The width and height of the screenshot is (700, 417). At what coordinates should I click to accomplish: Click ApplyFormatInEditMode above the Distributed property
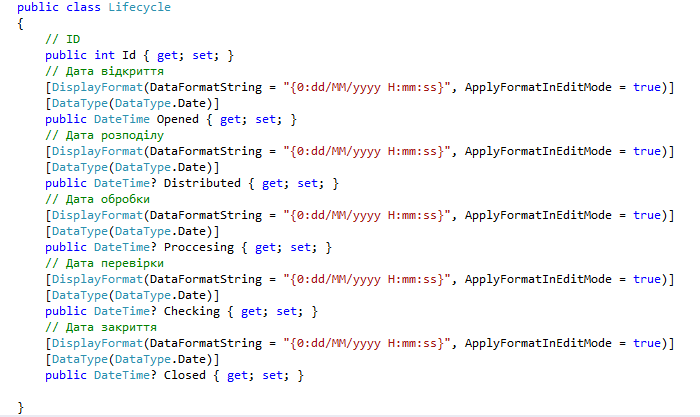(538, 151)
